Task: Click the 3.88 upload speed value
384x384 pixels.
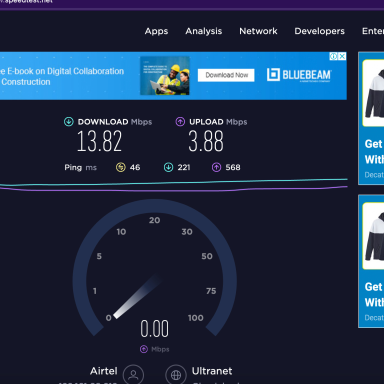Action: 206,141
